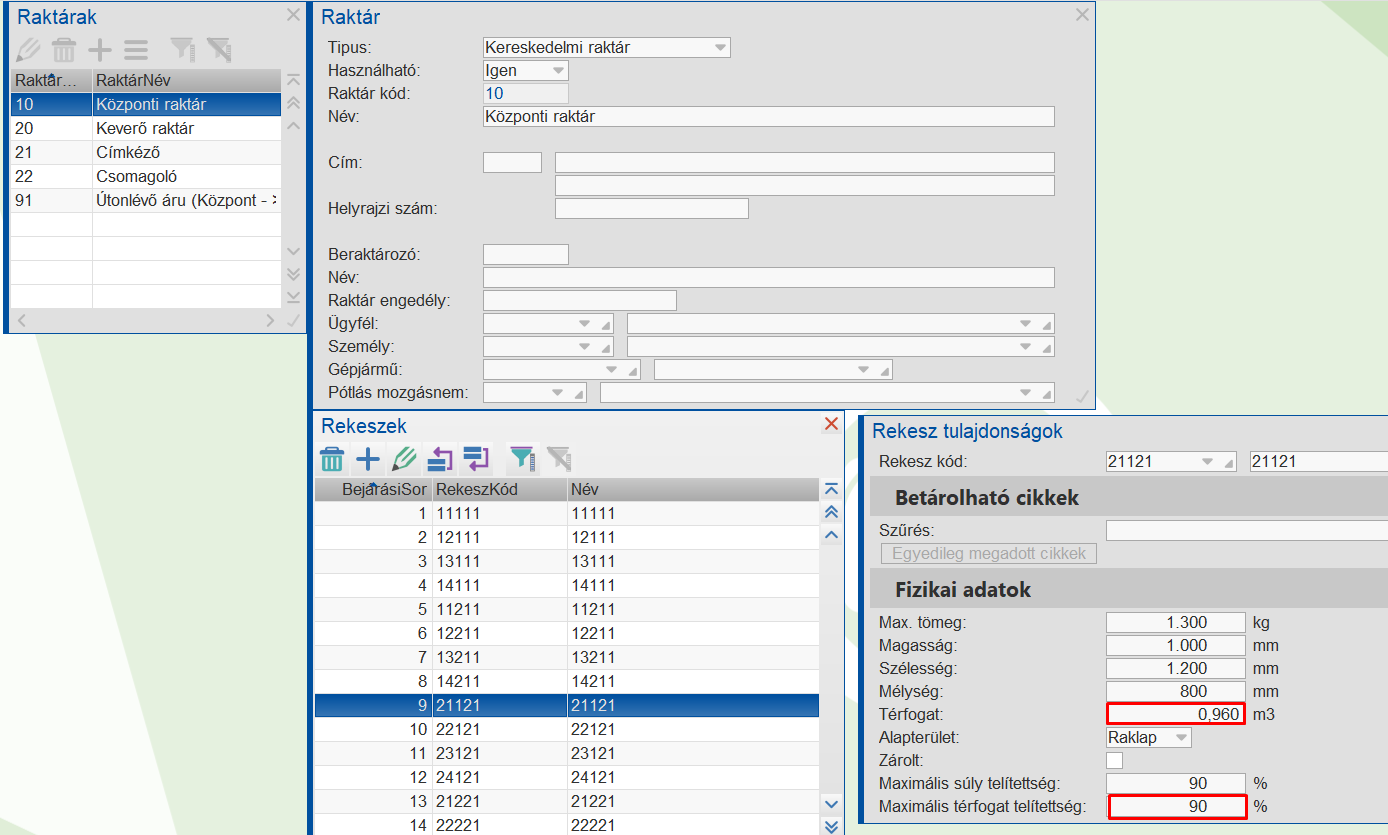The height and width of the screenshot is (835, 1388).
Task: Open the Típus dropdown
Action: pyautogui.click(x=719, y=47)
